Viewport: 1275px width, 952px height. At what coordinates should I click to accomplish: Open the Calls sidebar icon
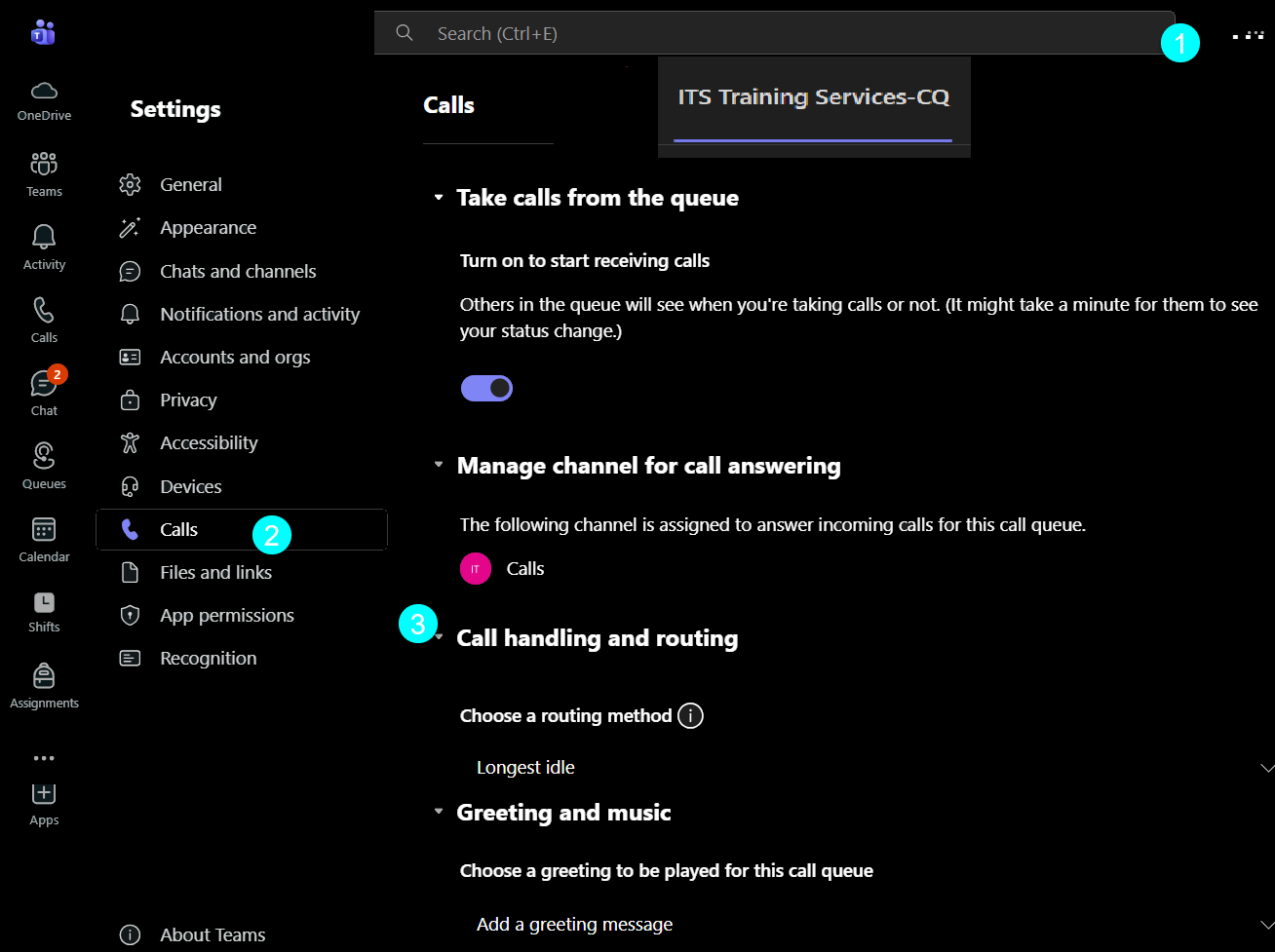43,317
